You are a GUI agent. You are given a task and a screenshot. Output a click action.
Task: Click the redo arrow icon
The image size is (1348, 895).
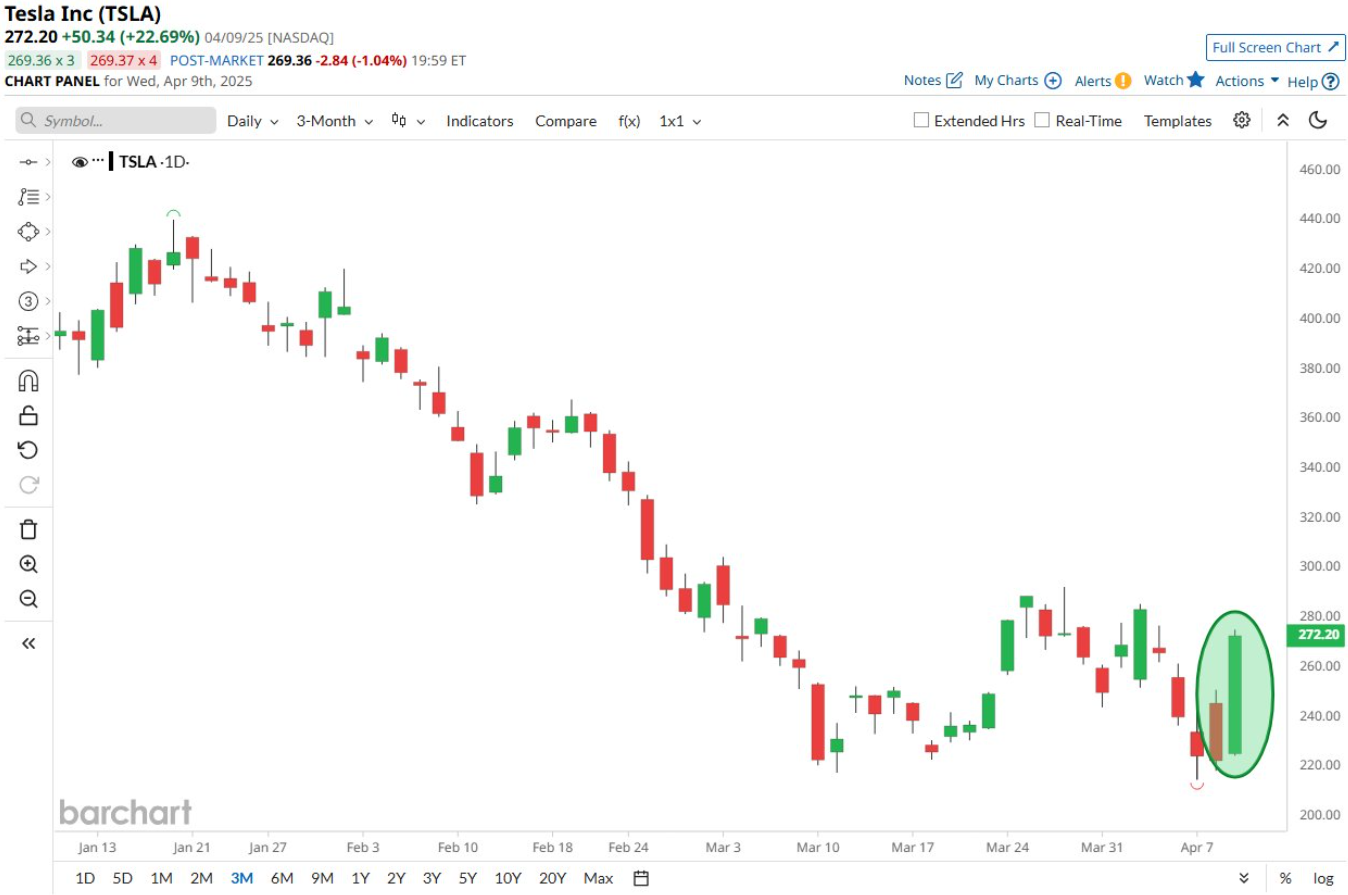point(28,485)
